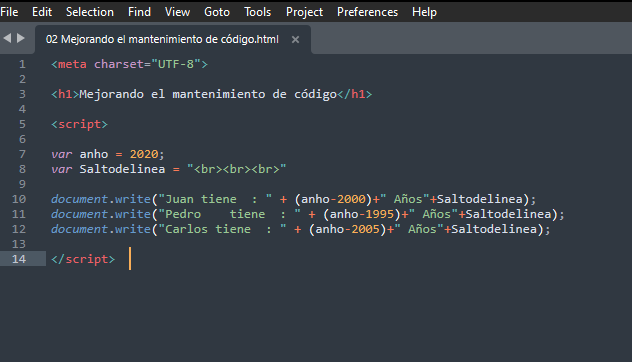Screen dimensions: 632x362
Task: Click the h1 heading text 'Mejorando el mantenimiento'
Action: [x=172, y=94]
